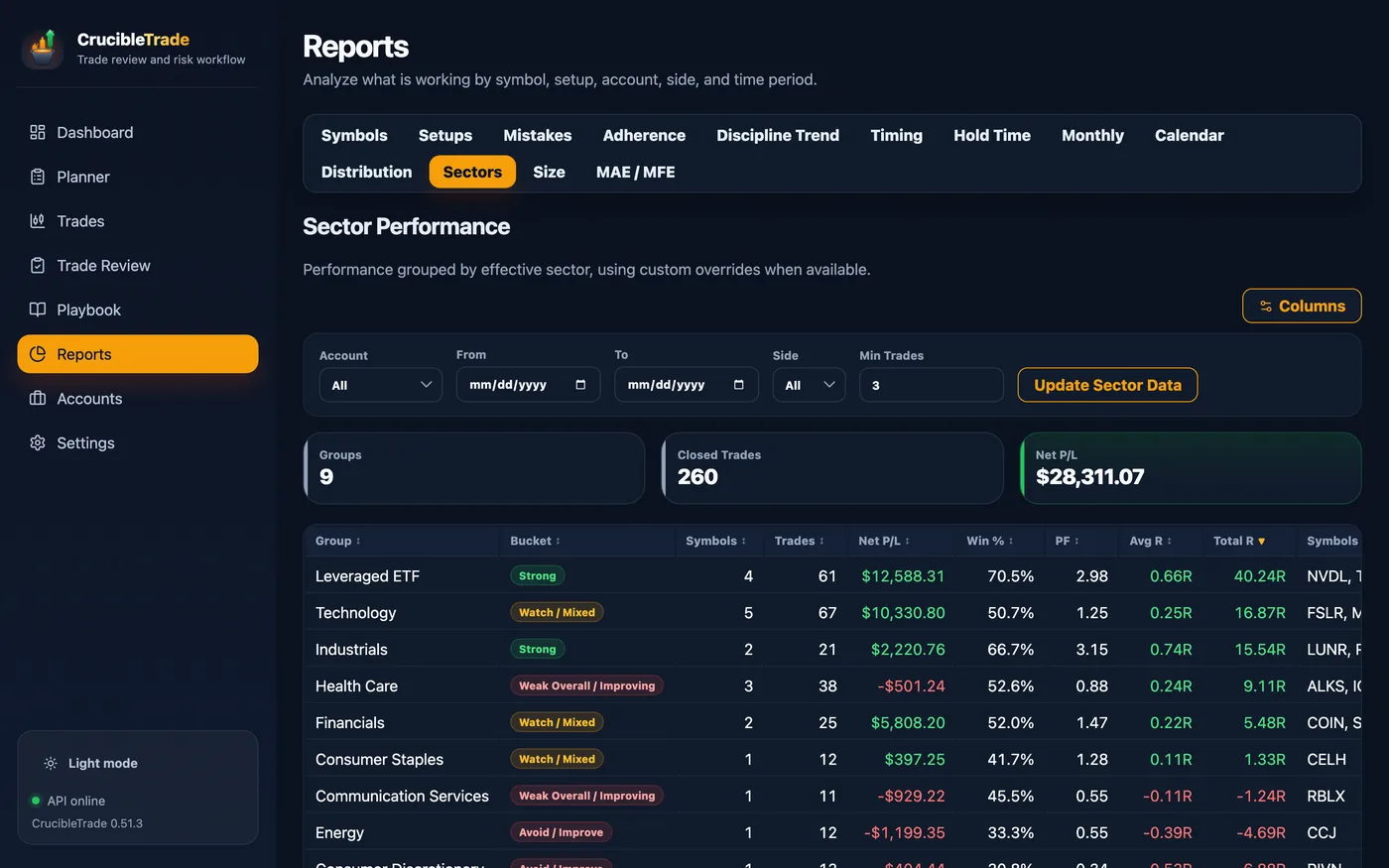Sort by the Win % column header
Image resolution: width=1389 pixels, height=868 pixels.
coord(990,541)
